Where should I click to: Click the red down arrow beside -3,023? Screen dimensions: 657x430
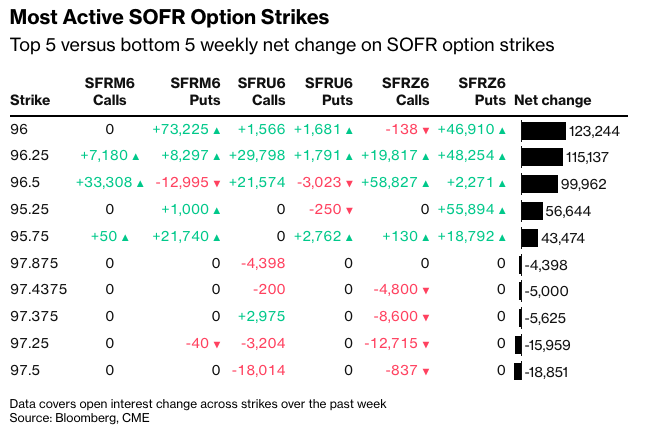pyautogui.click(x=349, y=184)
